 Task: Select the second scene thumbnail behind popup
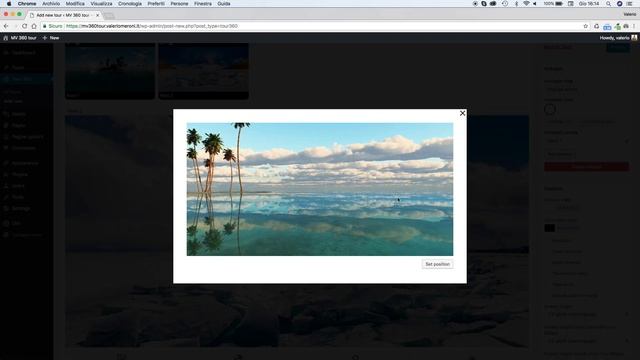(x=204, y=71)
